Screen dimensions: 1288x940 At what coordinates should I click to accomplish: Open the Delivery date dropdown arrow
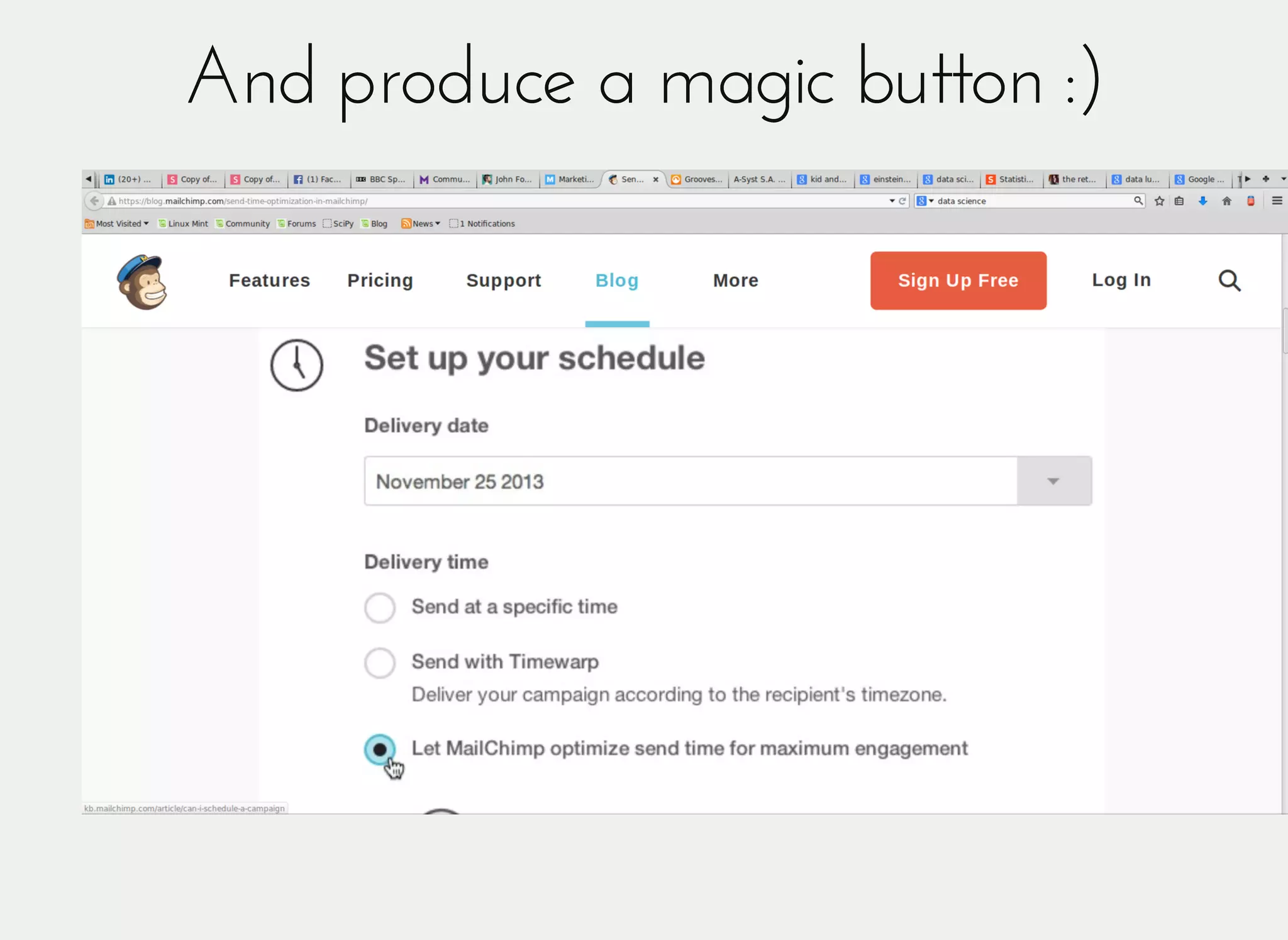click(1054, 481)
